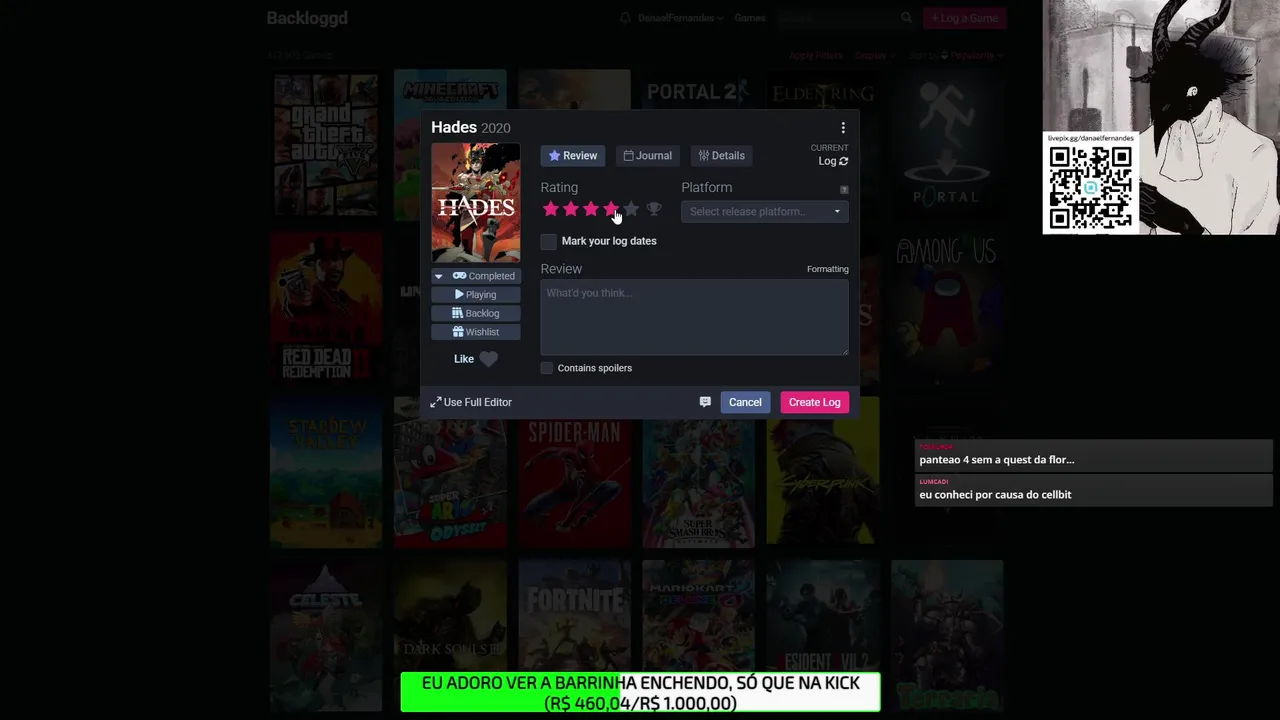Open the Games menu in the header
The height and width of the screenshot is (720, 1280).
tap(750, 18)
